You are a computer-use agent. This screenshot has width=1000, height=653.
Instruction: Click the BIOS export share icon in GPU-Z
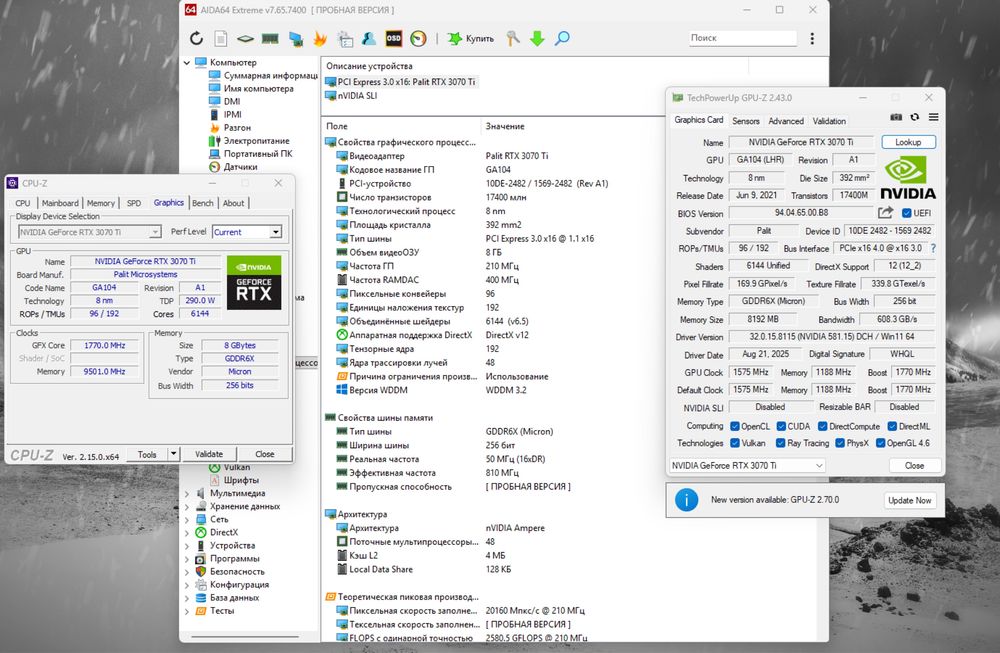(x=885, y=213)
